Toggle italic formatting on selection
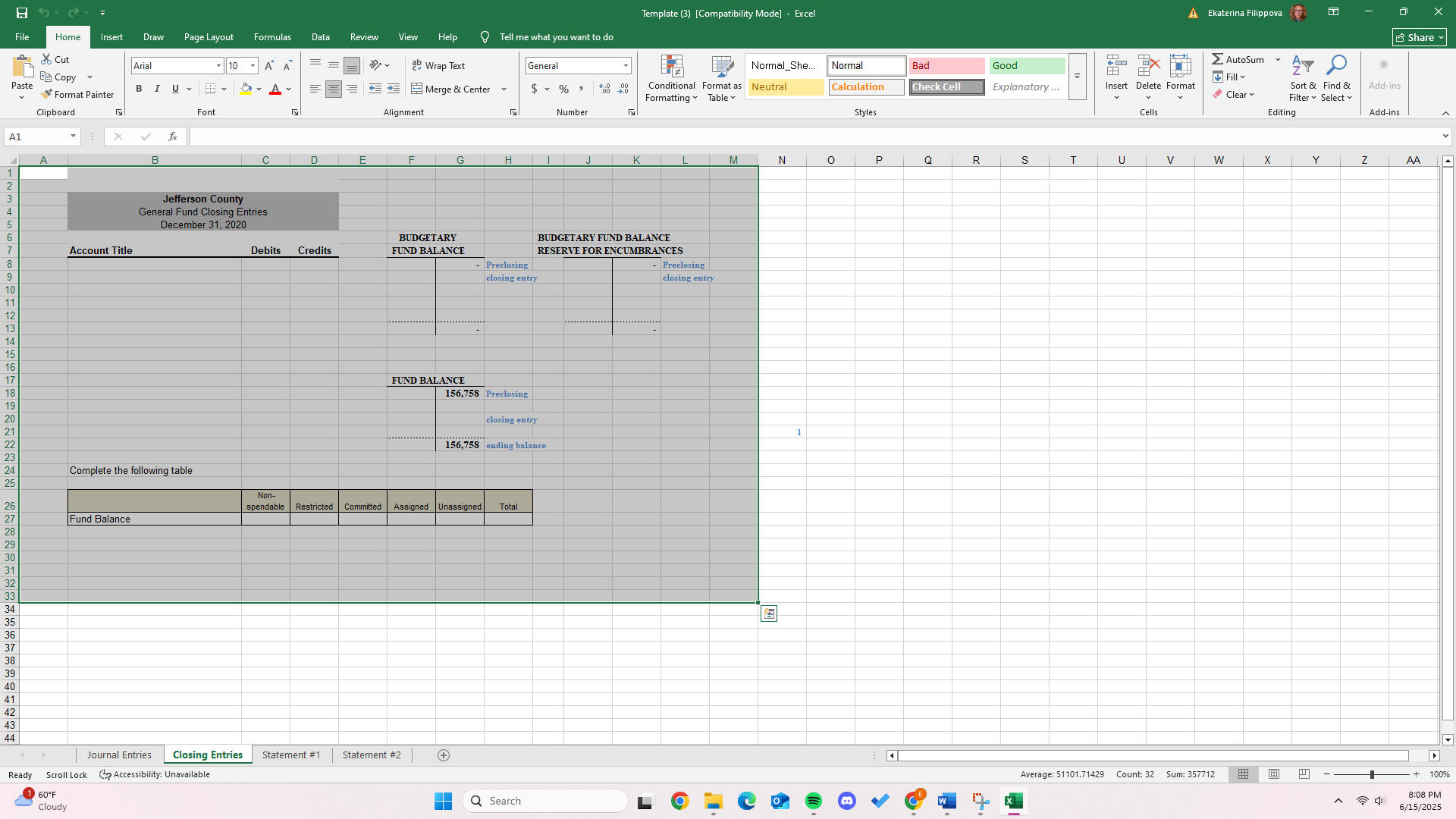1456x819 pixels. [157, 89]
